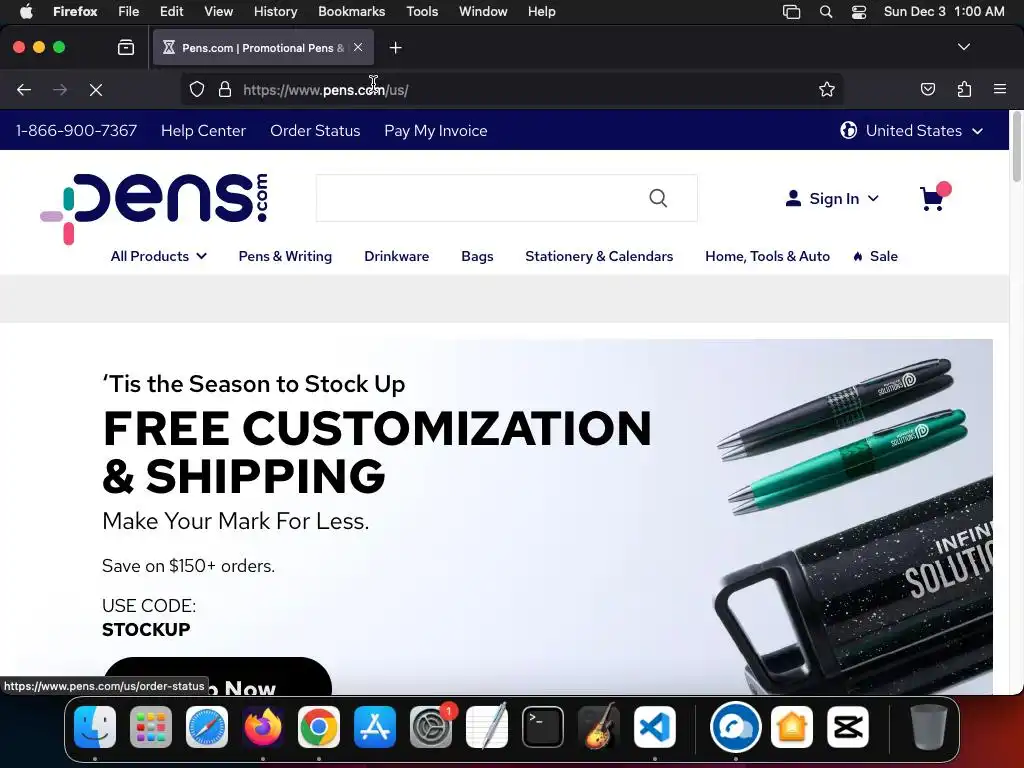Open the site padlock security info
1024x768 pixels.
pos(225,89)
